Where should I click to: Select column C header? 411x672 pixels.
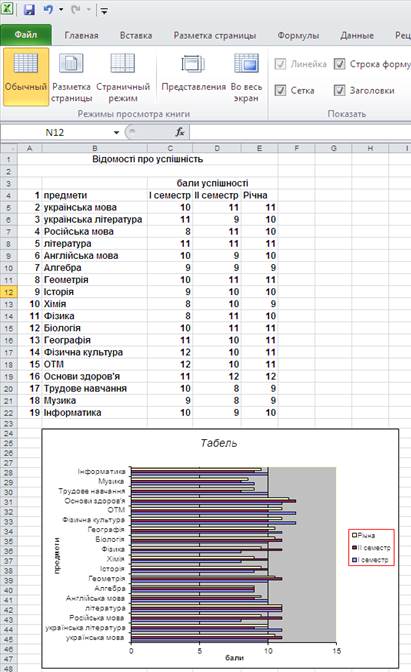pos(170,148)
